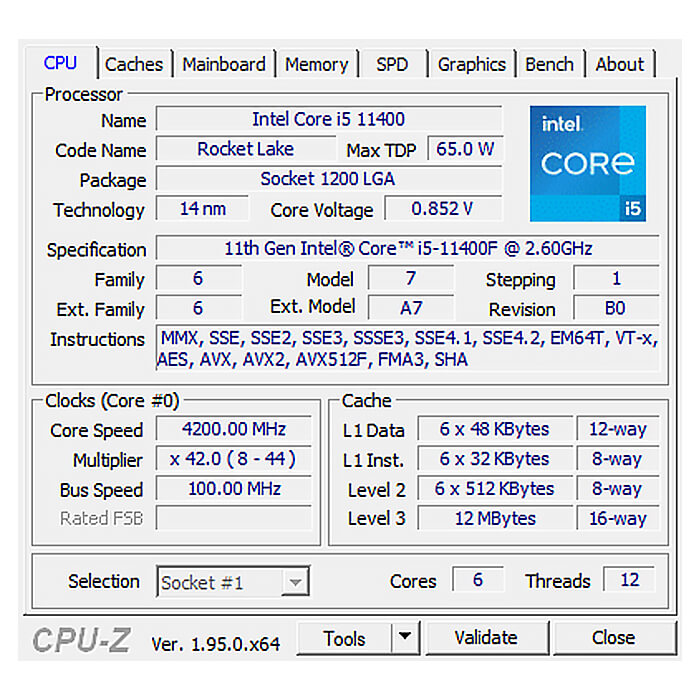
Task: Expand the Tools dropdown arrow
Action: pyautogui.click(x=405, y=636)
